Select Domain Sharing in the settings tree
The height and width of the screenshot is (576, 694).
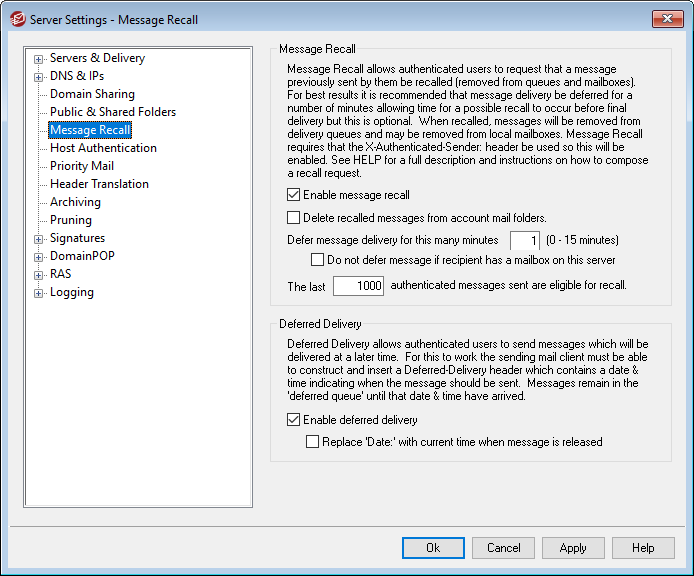92,94
